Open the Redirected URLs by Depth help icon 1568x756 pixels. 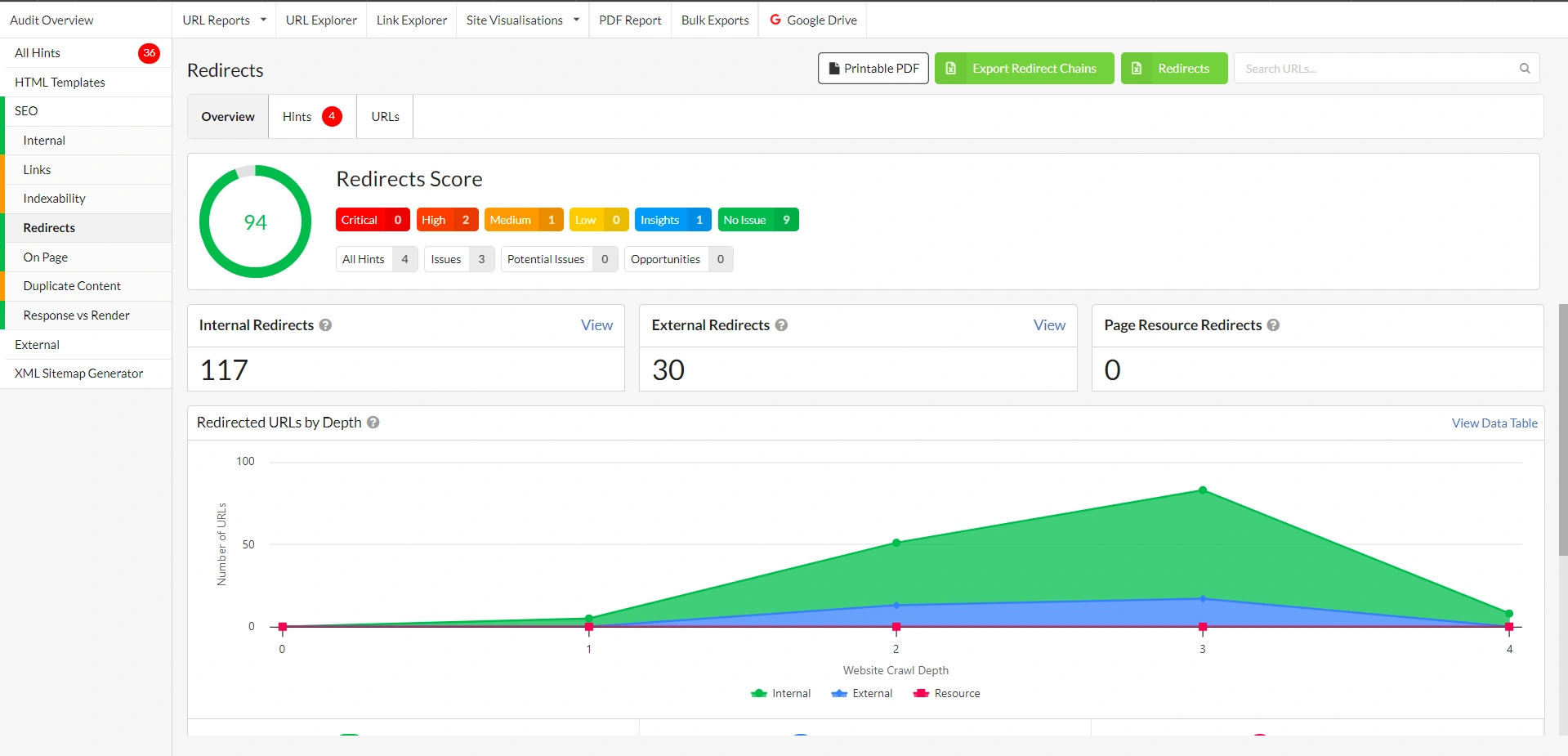click(373, 423)
